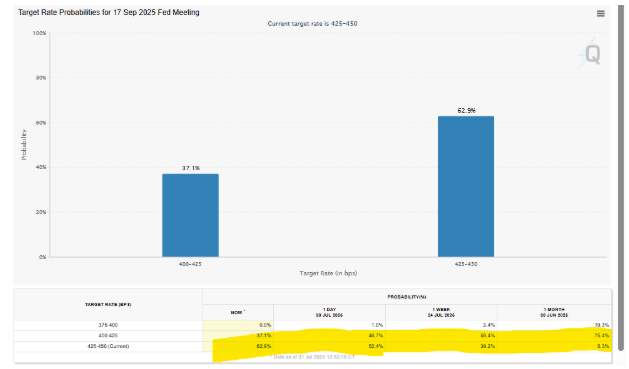The height and width of the screenshot is (369, 629).
Task: Click the 62.9% data label above bar
Action: tap(466, 111)
